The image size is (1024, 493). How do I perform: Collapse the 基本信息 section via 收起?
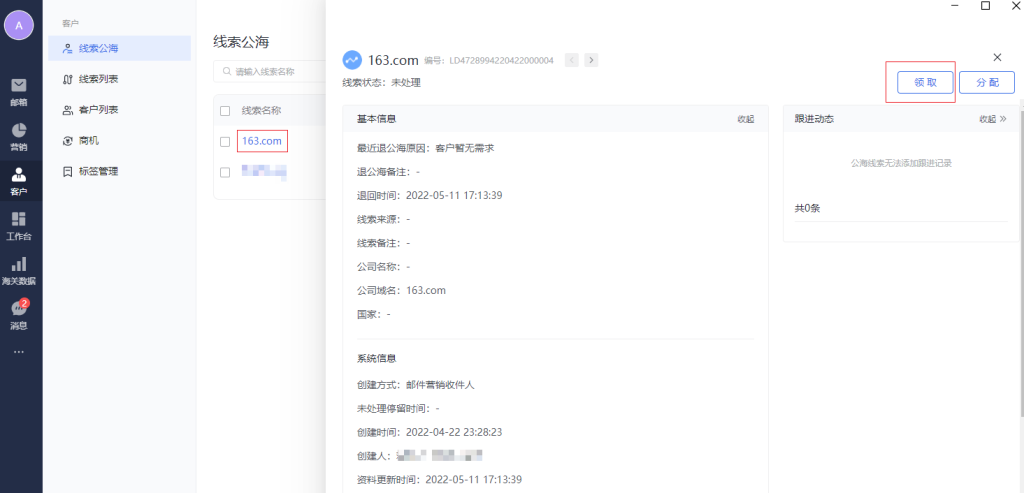745,119
